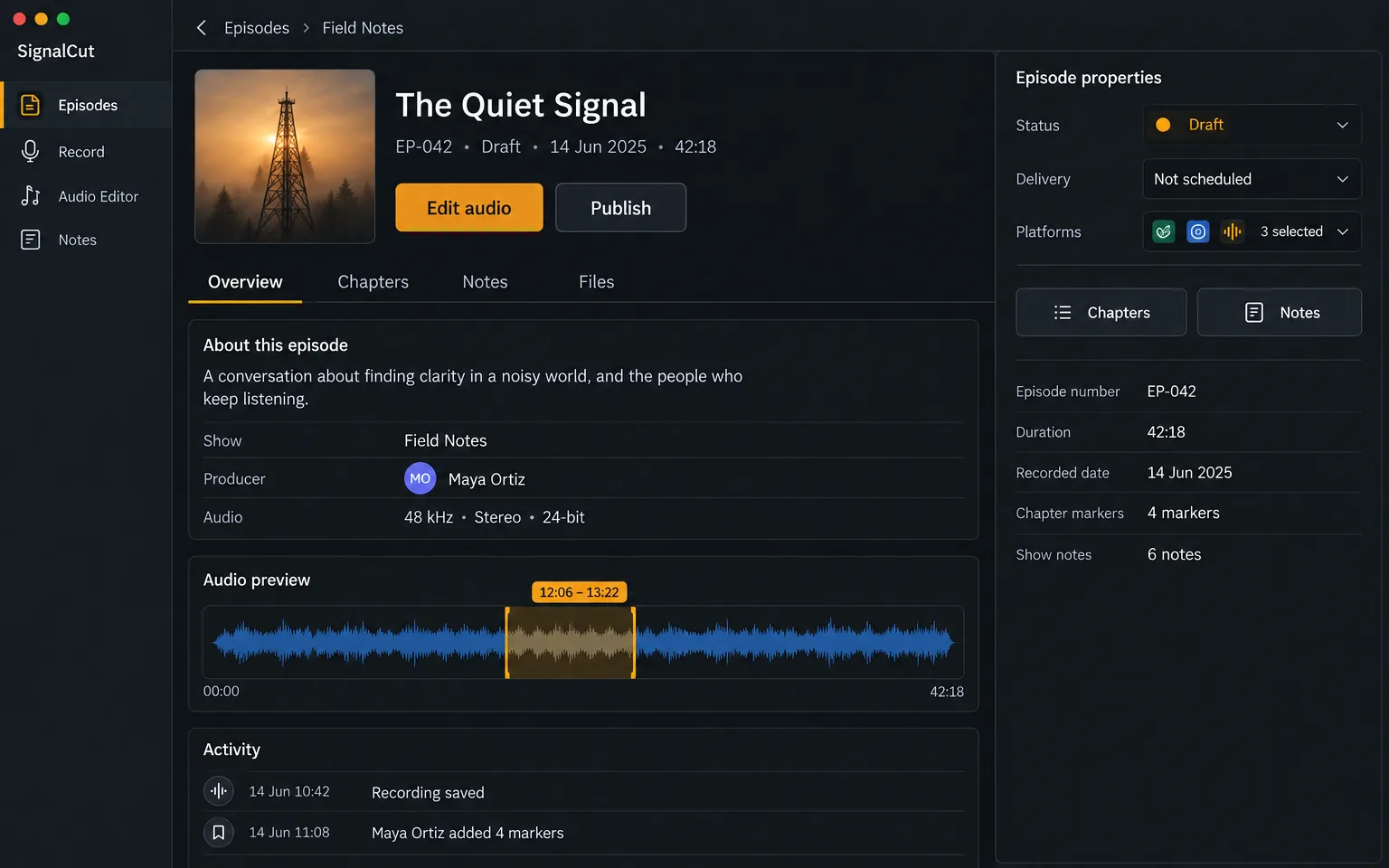Screen dimensions: 1389x868
Task: Click the Edit audio button
Action: 469,208
